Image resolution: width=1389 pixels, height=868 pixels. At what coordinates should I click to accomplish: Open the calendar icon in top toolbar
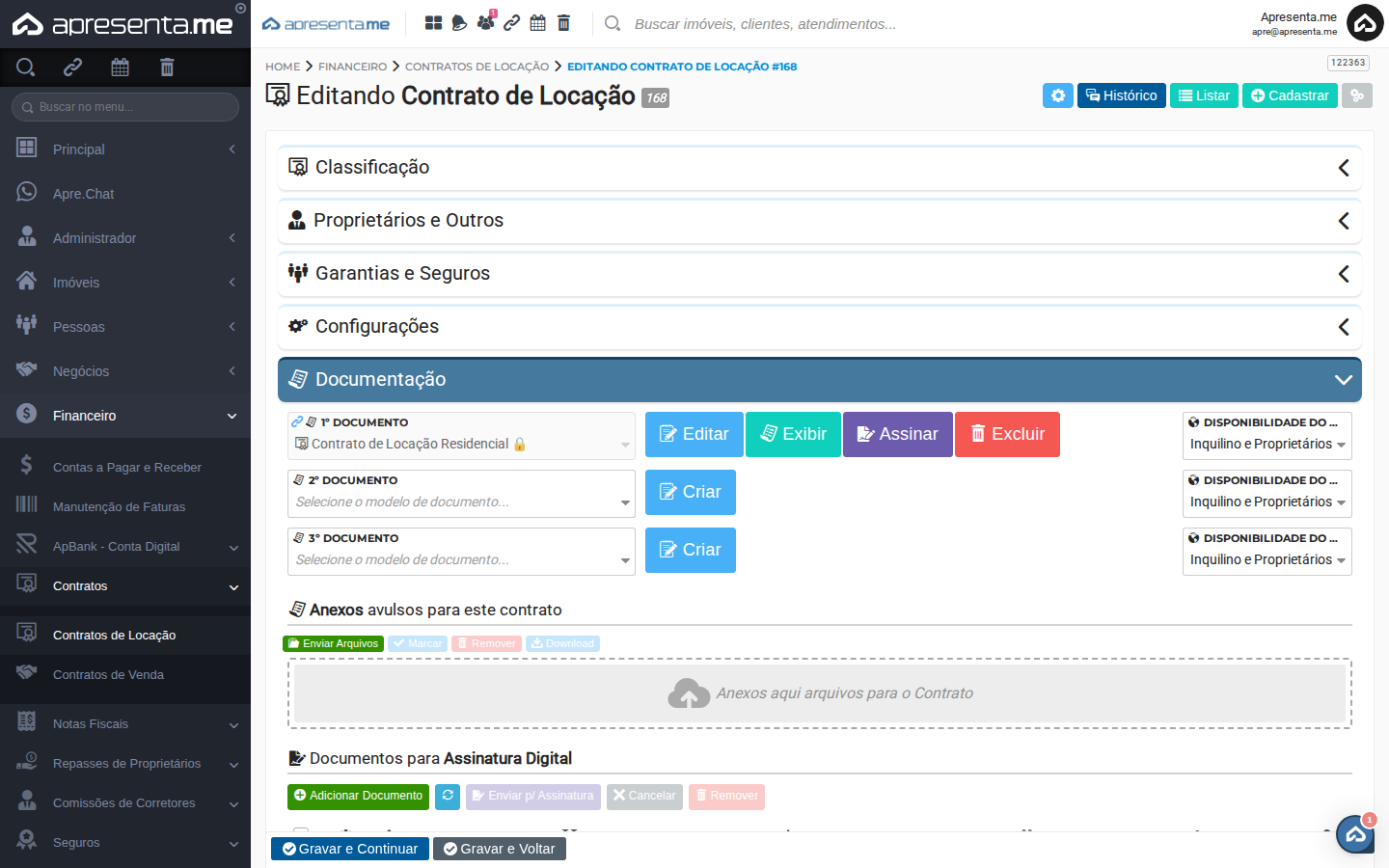point(537,21)
